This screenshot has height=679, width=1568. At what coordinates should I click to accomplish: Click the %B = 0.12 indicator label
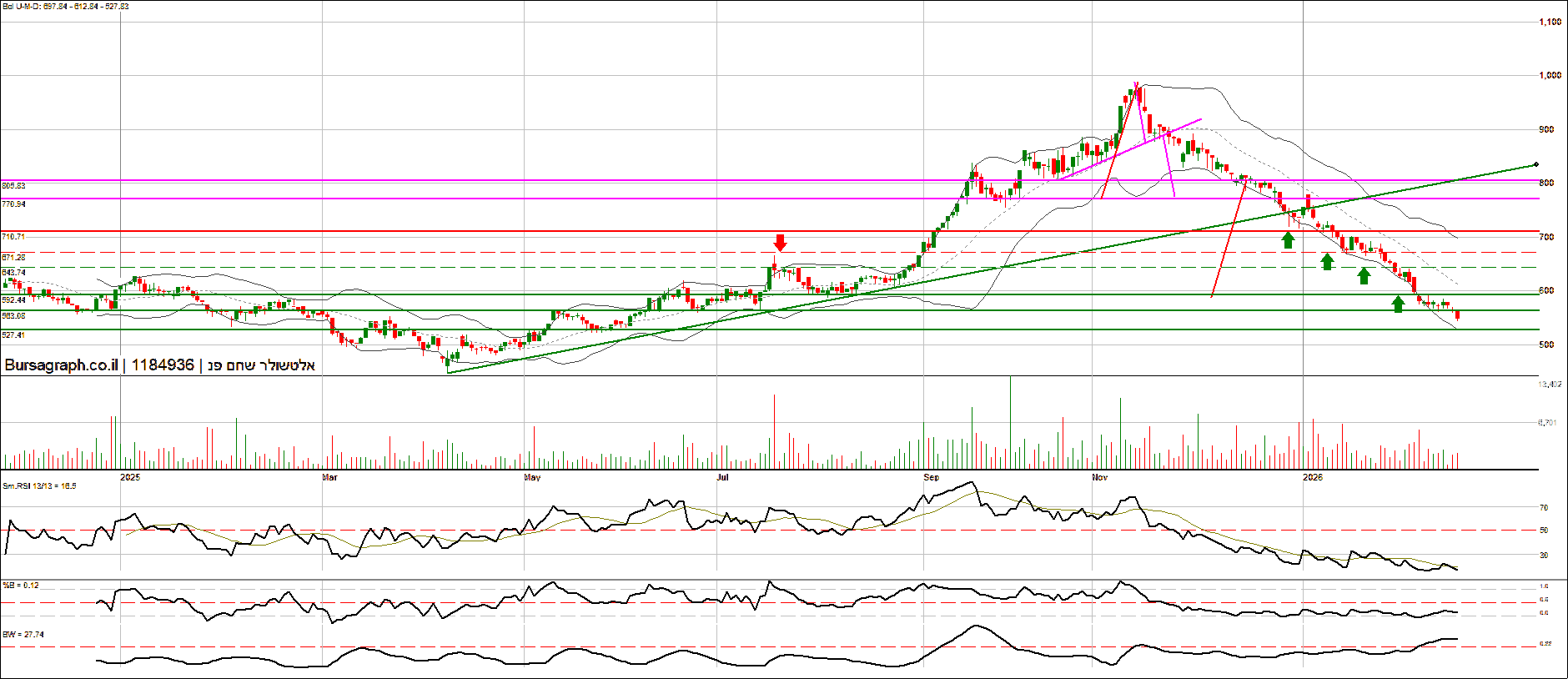pyautogui.click(x=21, y=586)
